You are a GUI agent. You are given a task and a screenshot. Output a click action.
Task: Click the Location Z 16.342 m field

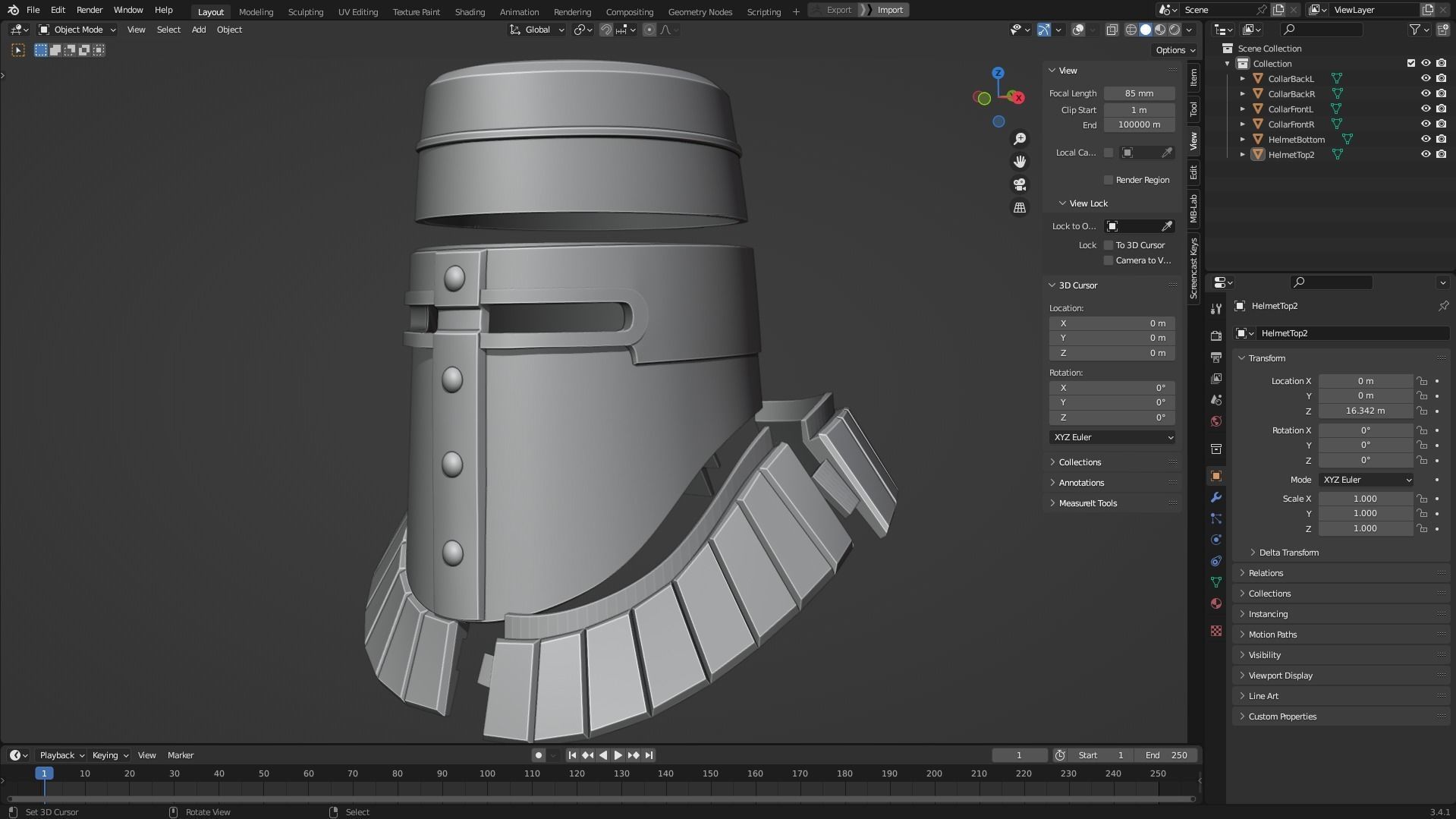point(1365,411)
